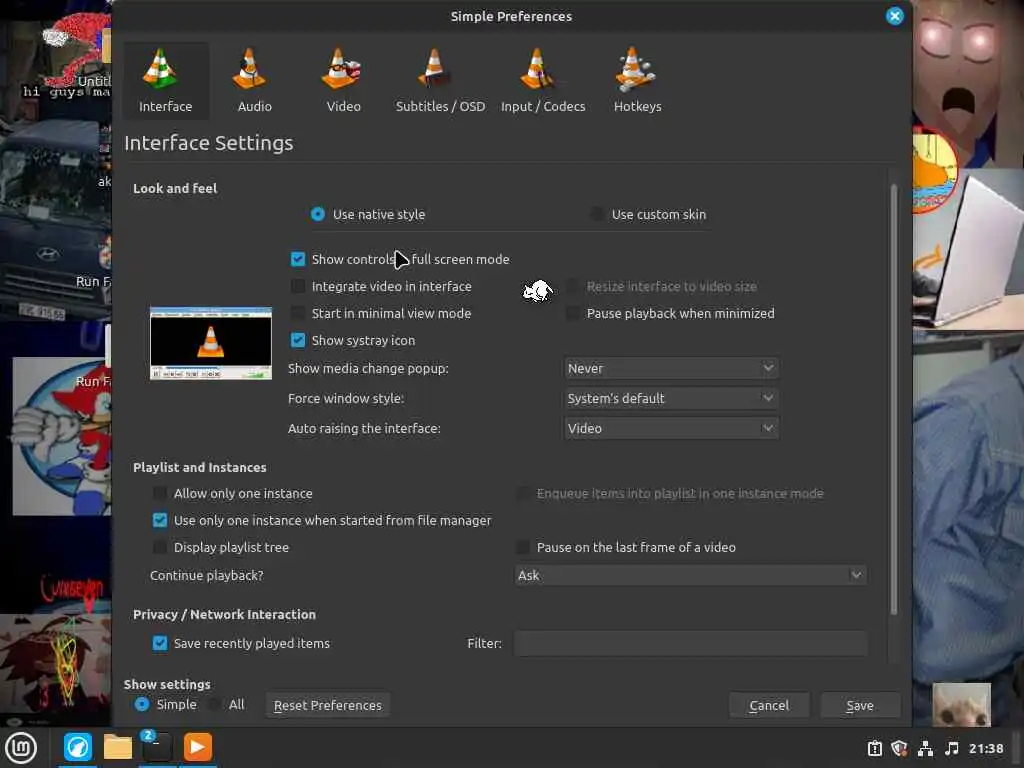Open the Video preferences tab
The height and width of the screenshot is (768, 1024).
point(344,81)
